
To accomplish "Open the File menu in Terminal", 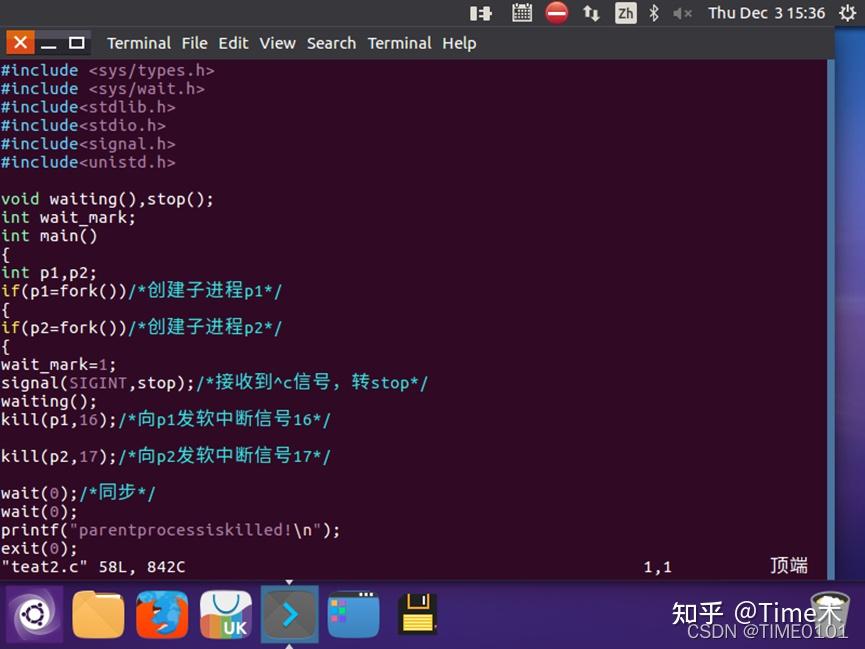I will click(x=194, y=43).
